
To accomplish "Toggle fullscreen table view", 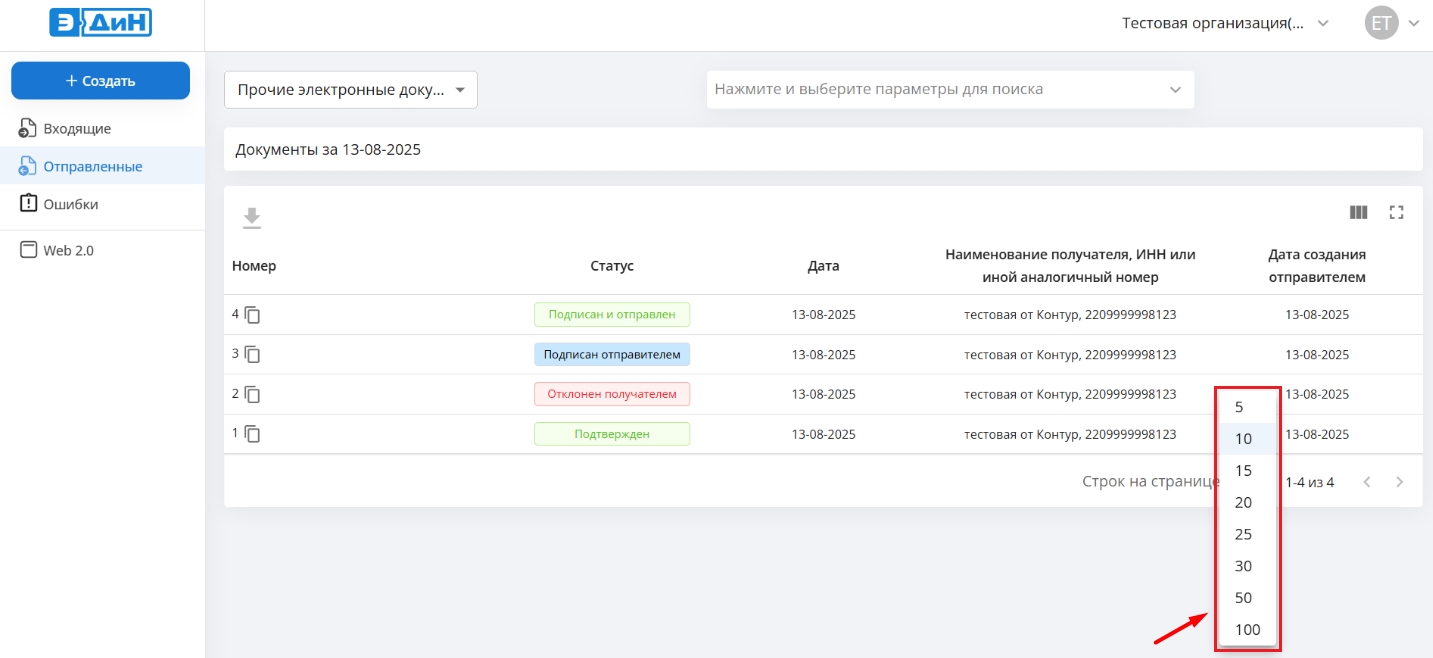I will click(x=1397, y=212).
